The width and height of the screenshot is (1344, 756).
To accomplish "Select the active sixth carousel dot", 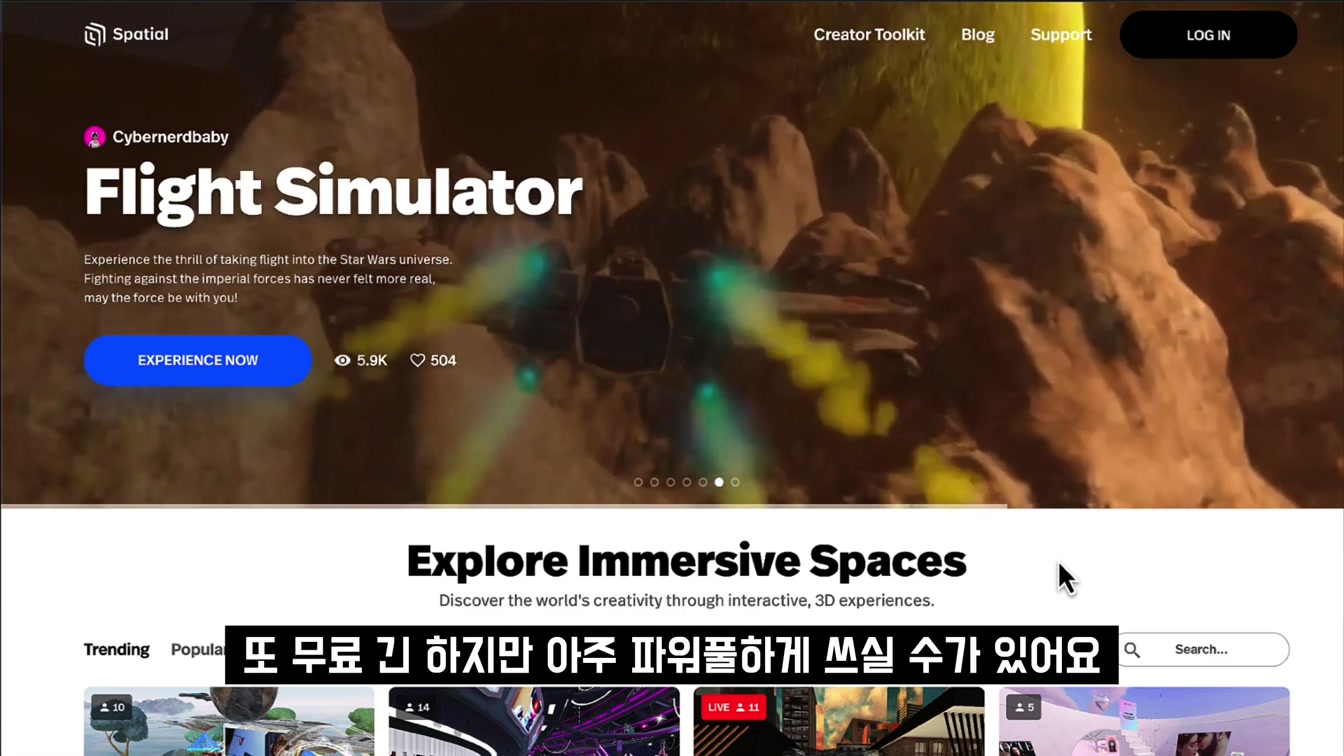I will coord(719,482).
